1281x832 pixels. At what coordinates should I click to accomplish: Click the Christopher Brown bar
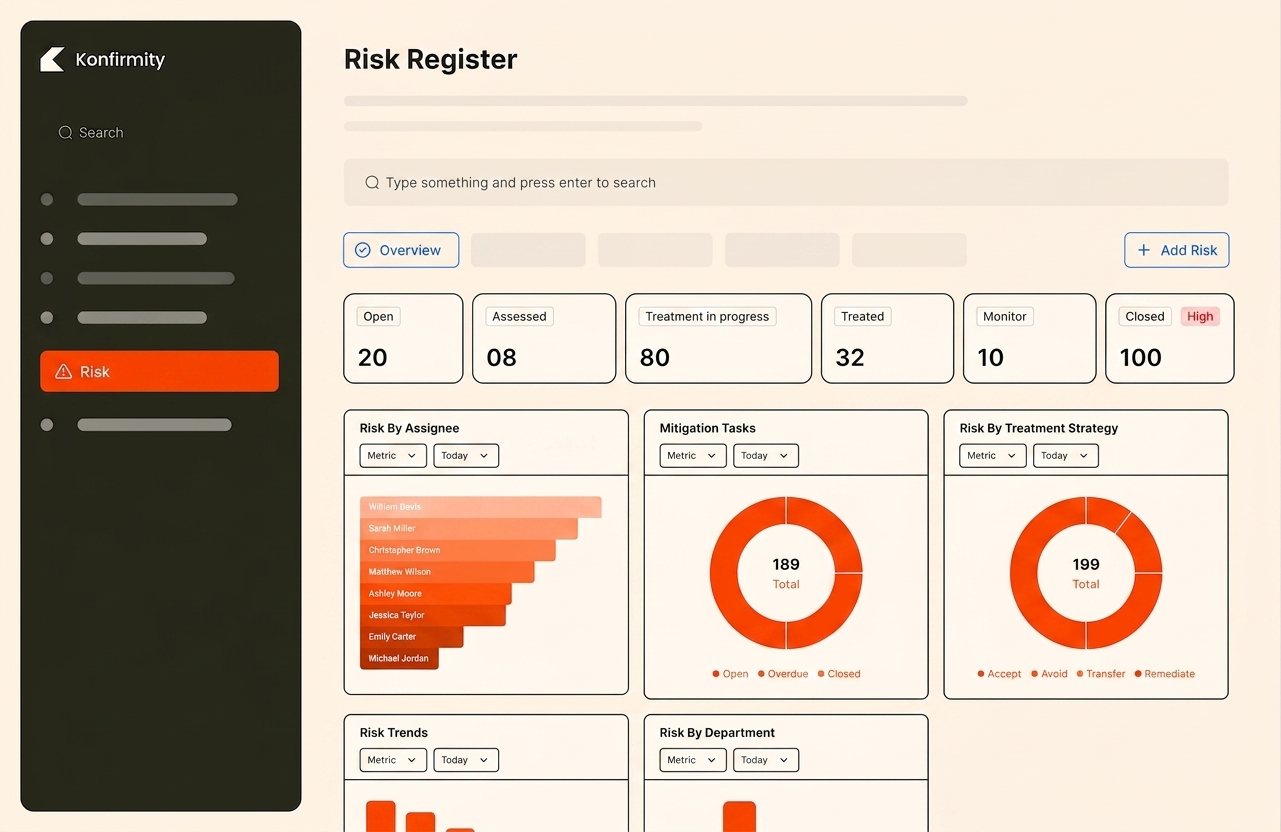[457, 550]
